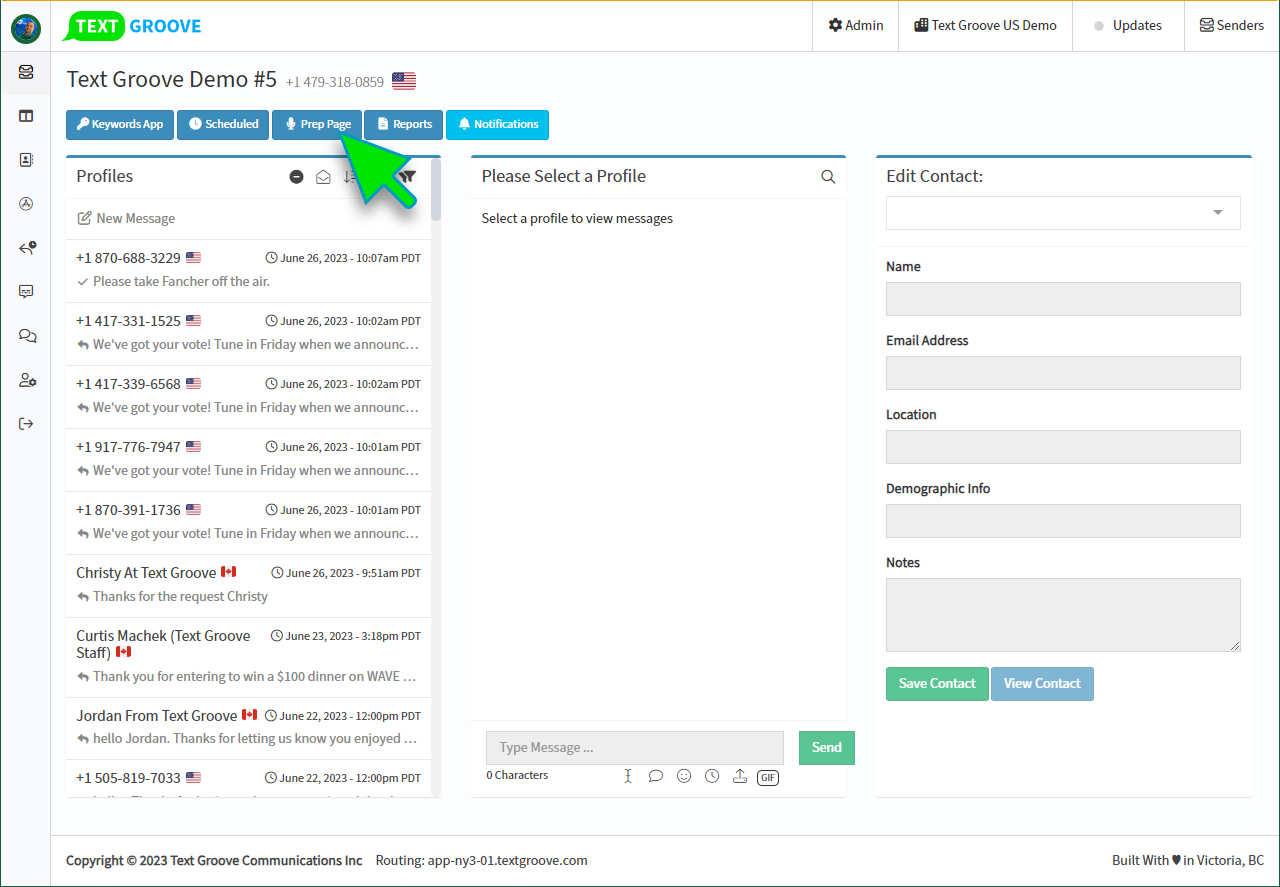Image resolution: width=1280 pixels, height=887 pixels.
Task: Select the Jordan From Text Groove profile
Action: point(248,728)
